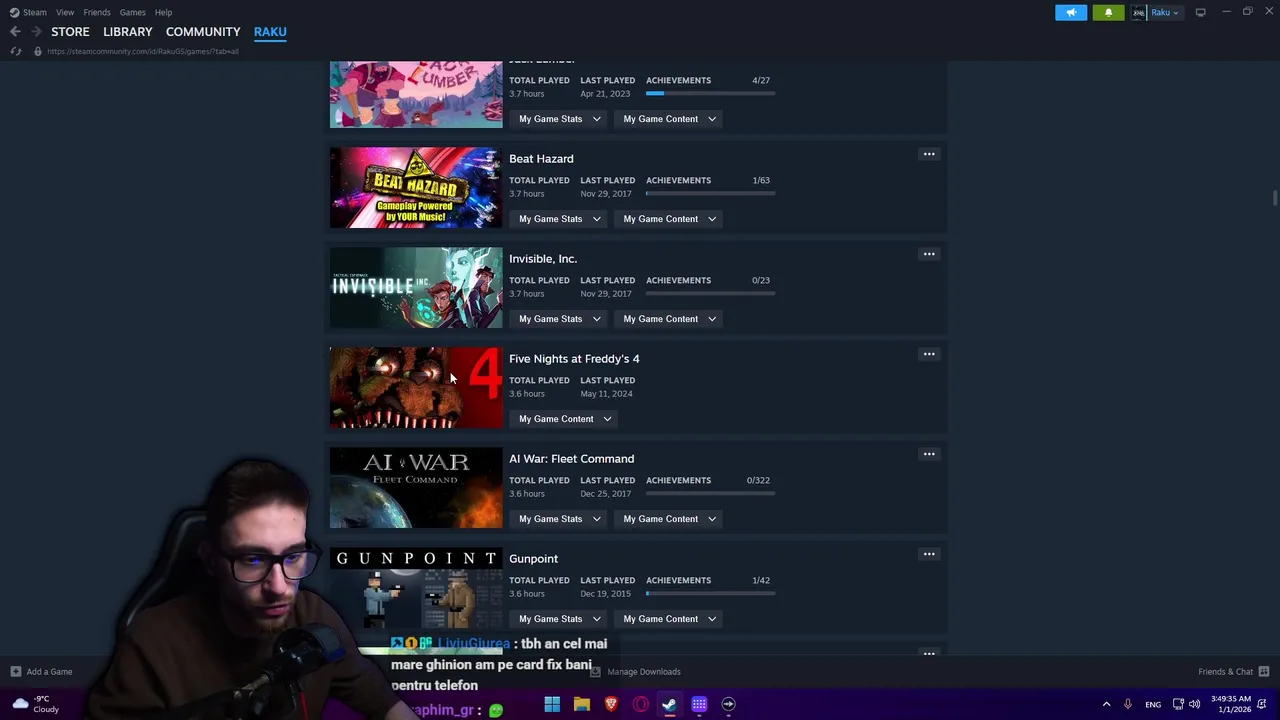Screen dimensions: 1280x720
Task: Expand the Raku account dropdown
Action: tap(1165, 13)
